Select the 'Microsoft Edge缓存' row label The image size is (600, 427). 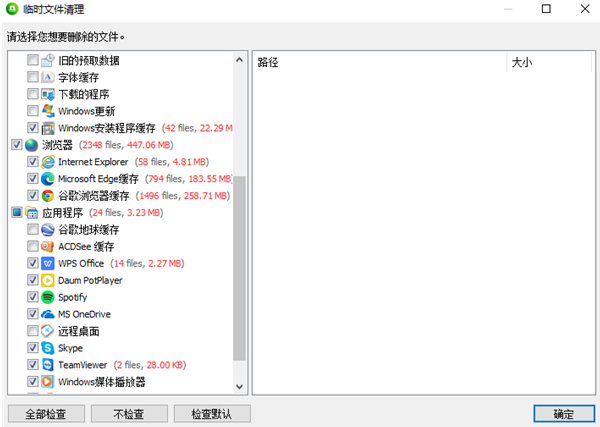(98, 179)
